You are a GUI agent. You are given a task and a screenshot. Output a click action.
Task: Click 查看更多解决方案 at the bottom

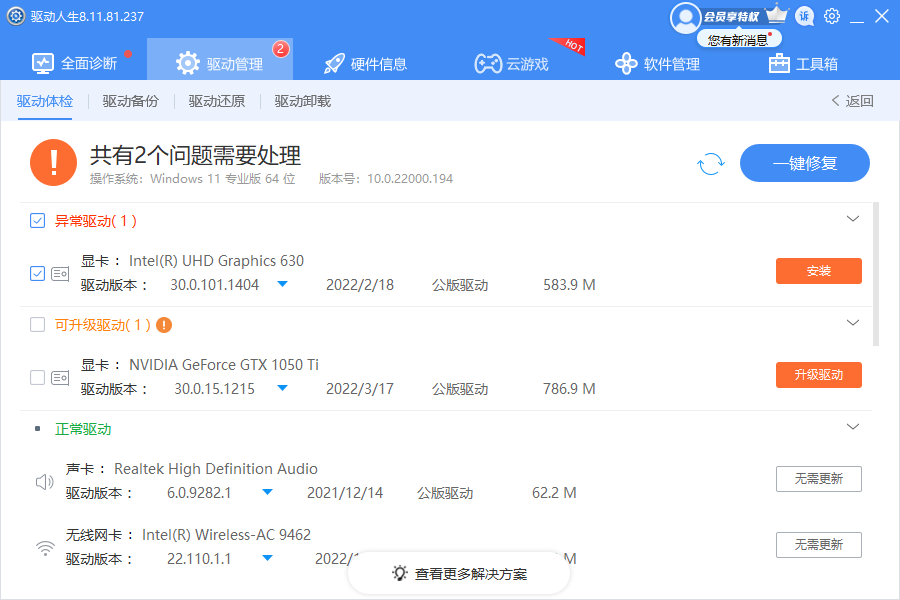coord(459,574)
